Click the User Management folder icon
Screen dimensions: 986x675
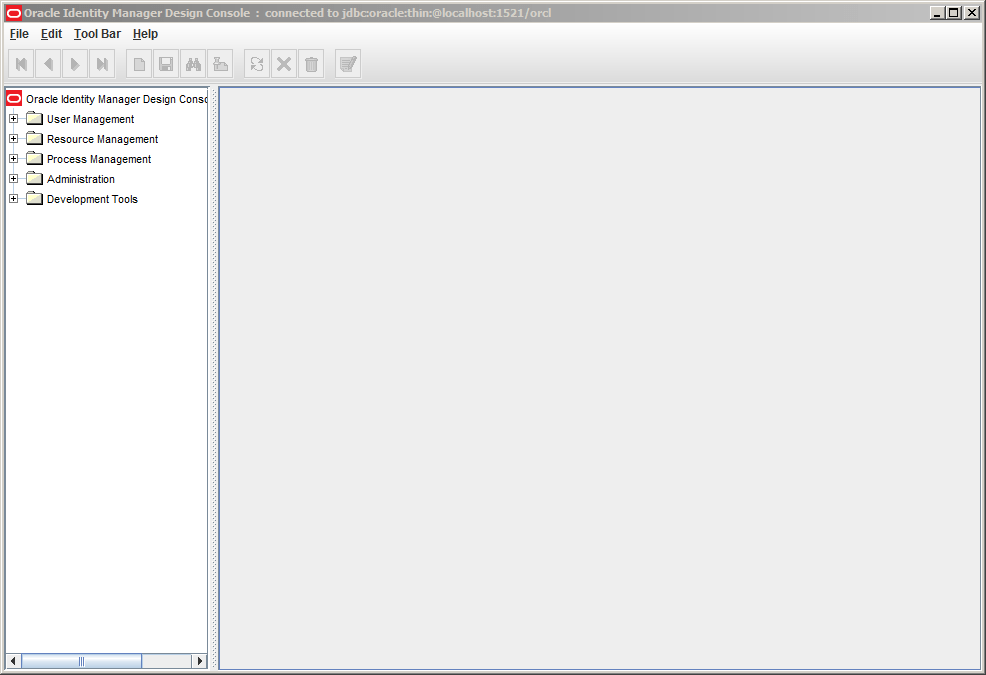tap(35, 119)
